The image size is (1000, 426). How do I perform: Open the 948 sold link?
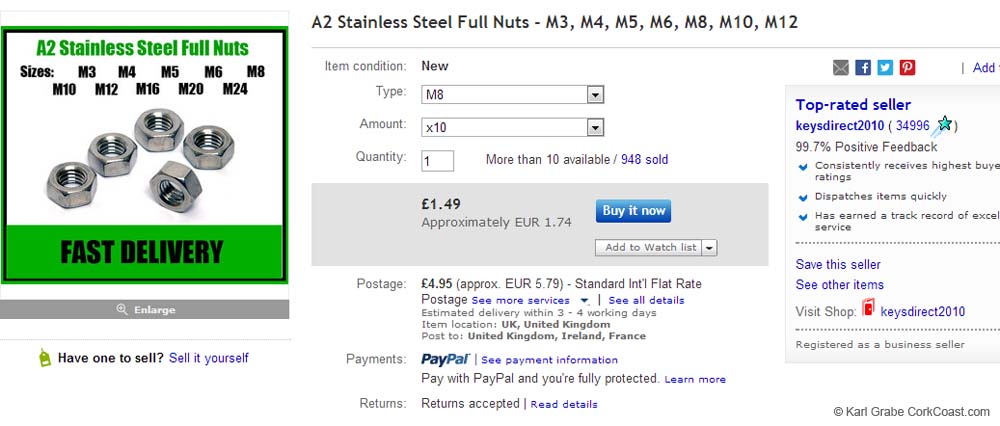click(644, 160)
